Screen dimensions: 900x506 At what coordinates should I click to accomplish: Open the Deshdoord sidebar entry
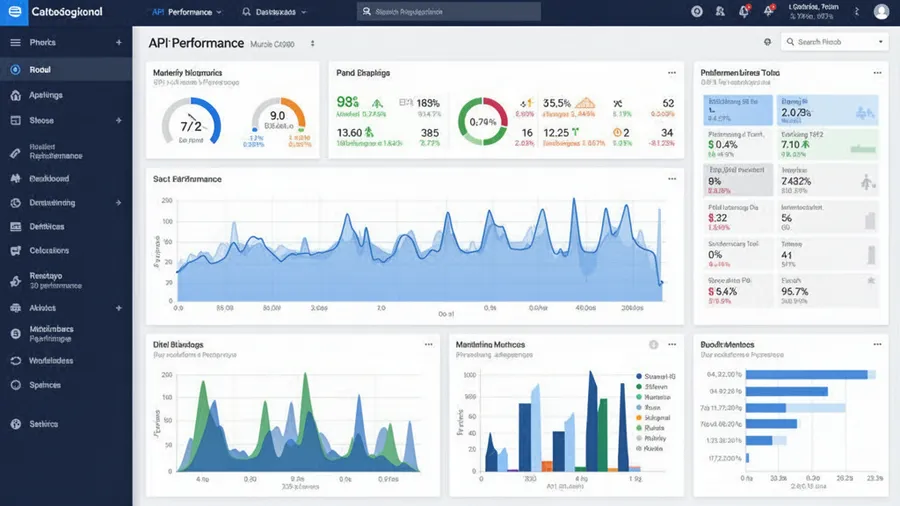pyautogui.click(x=66, y=178)
